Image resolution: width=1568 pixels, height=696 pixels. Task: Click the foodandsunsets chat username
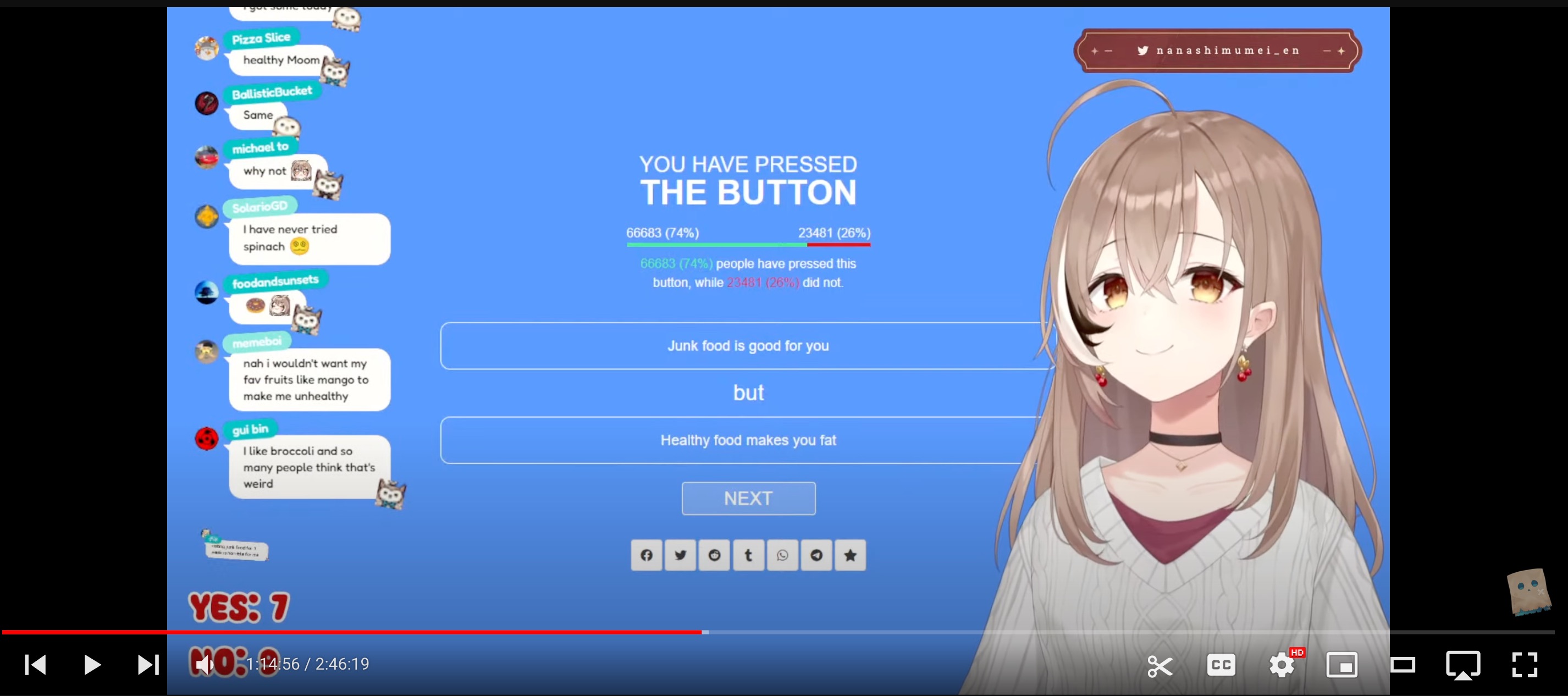pyautogui.click(x=275, y=281)
